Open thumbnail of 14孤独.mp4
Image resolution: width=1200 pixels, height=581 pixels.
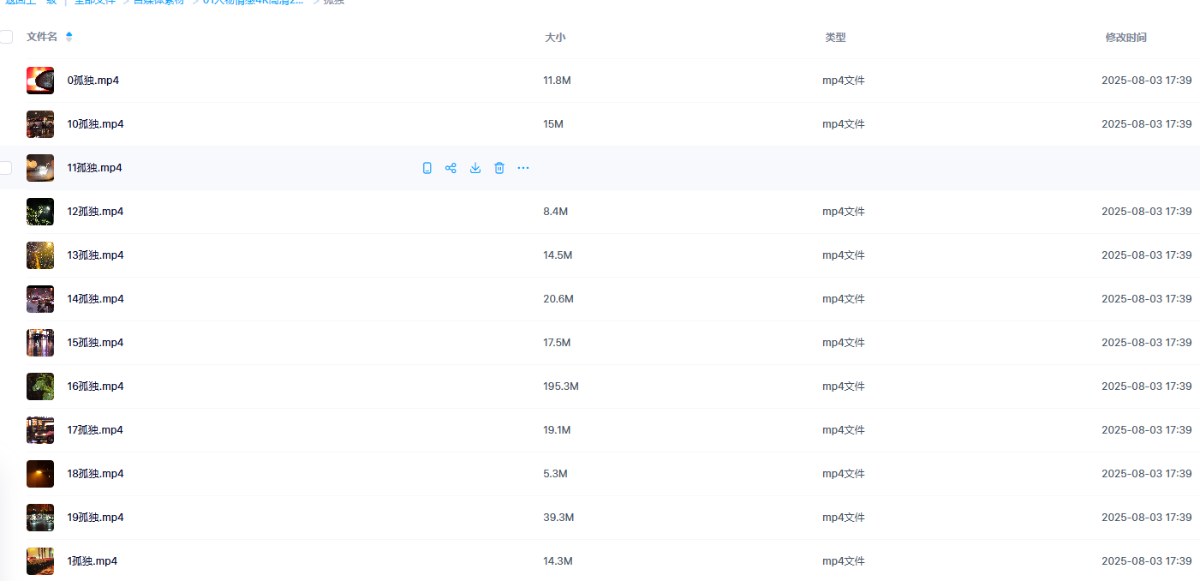pos(40,299)
